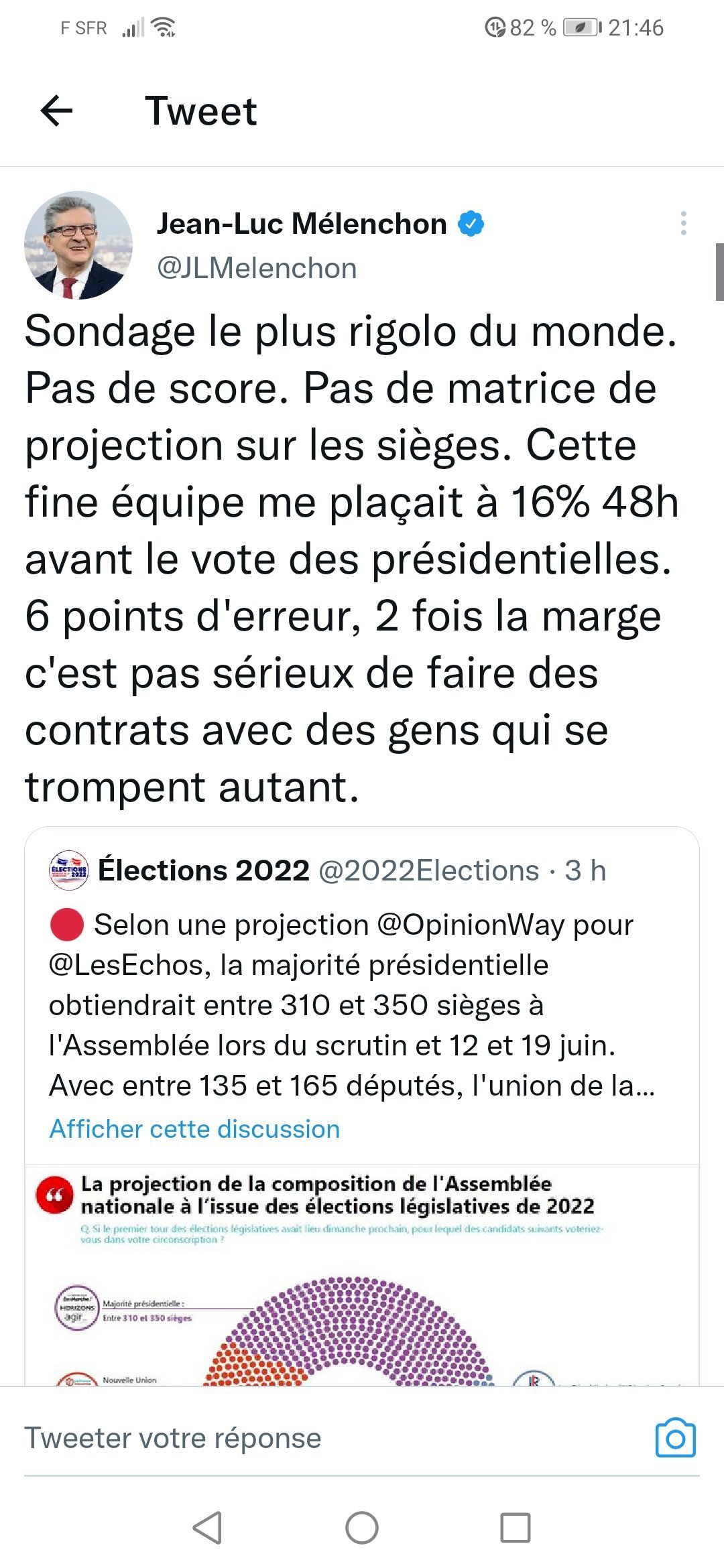Open the @JLMelenchon handle
The width and height of the screenshot is (724, 1568).
(x=257, y=268)
